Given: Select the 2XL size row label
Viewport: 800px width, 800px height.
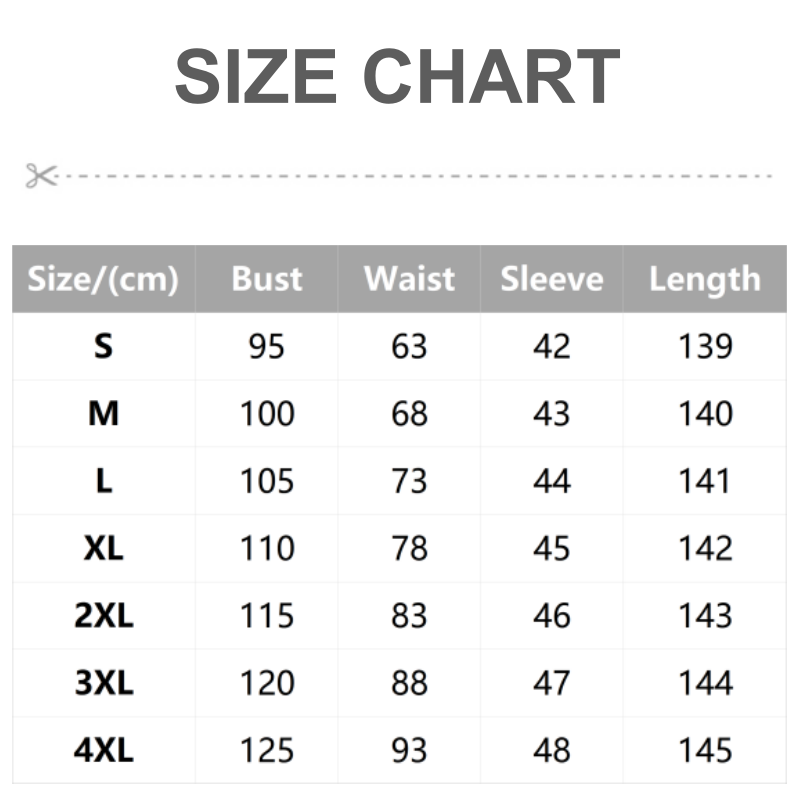Looking at the screenshot, I should tap(103, 616).
